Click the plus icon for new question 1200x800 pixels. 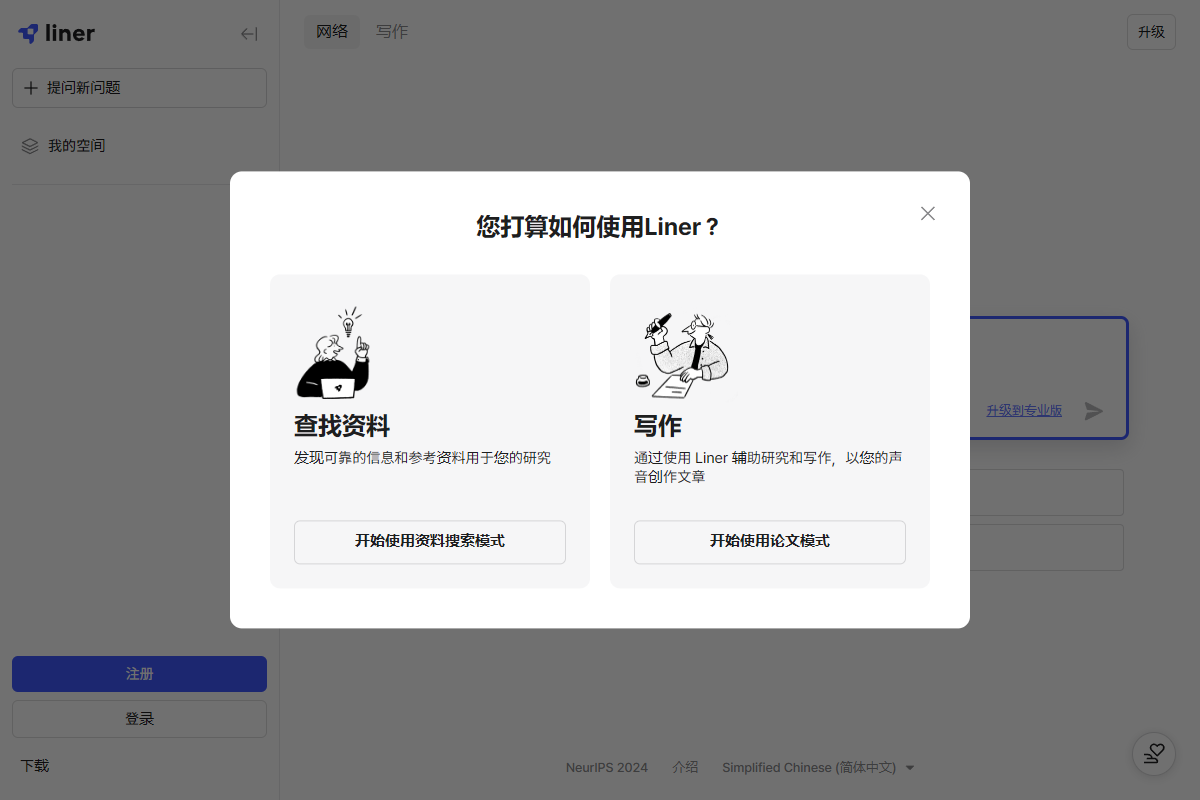[x=30, y=88]
